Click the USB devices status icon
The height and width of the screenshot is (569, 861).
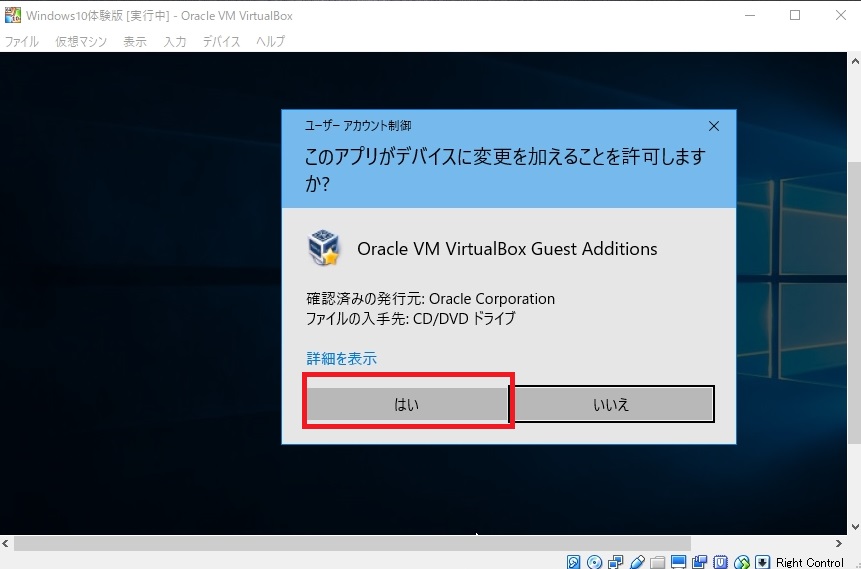pyautogui.click(x=637, y=562)
